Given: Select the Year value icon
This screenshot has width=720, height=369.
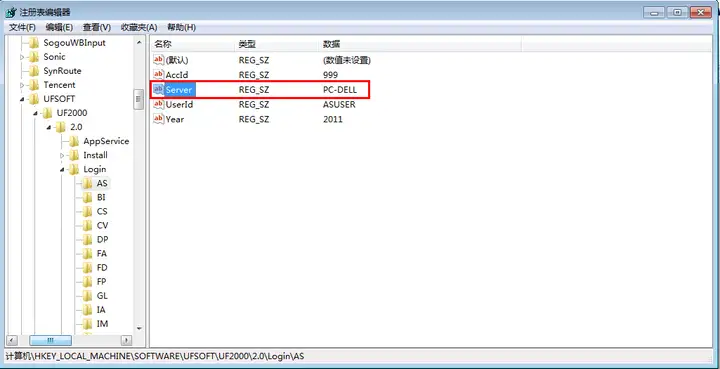Looking at the screenshot, I should point(158,119).
